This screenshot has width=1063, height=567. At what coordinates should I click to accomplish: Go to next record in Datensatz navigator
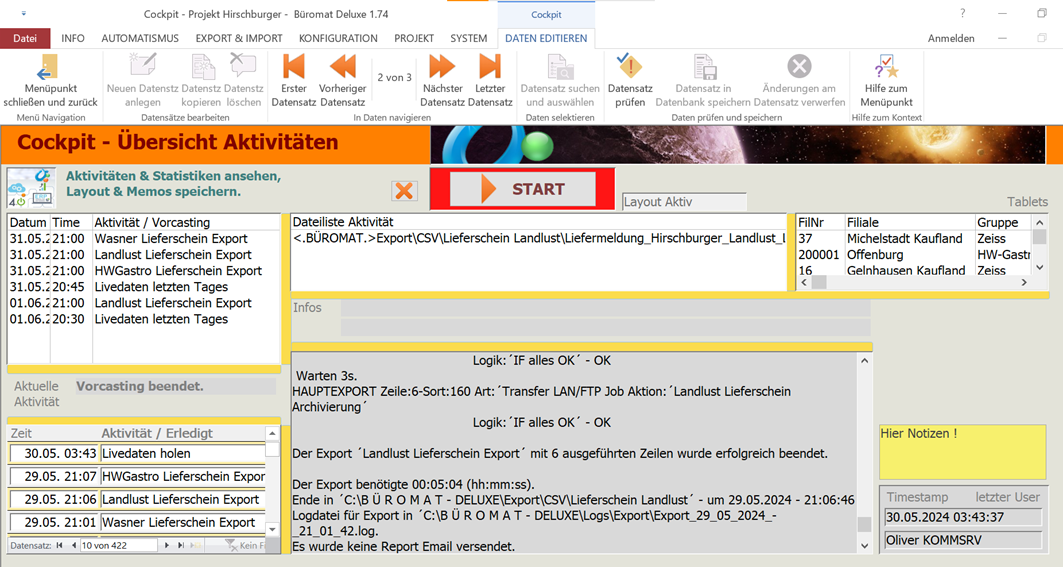pos(167,545)
